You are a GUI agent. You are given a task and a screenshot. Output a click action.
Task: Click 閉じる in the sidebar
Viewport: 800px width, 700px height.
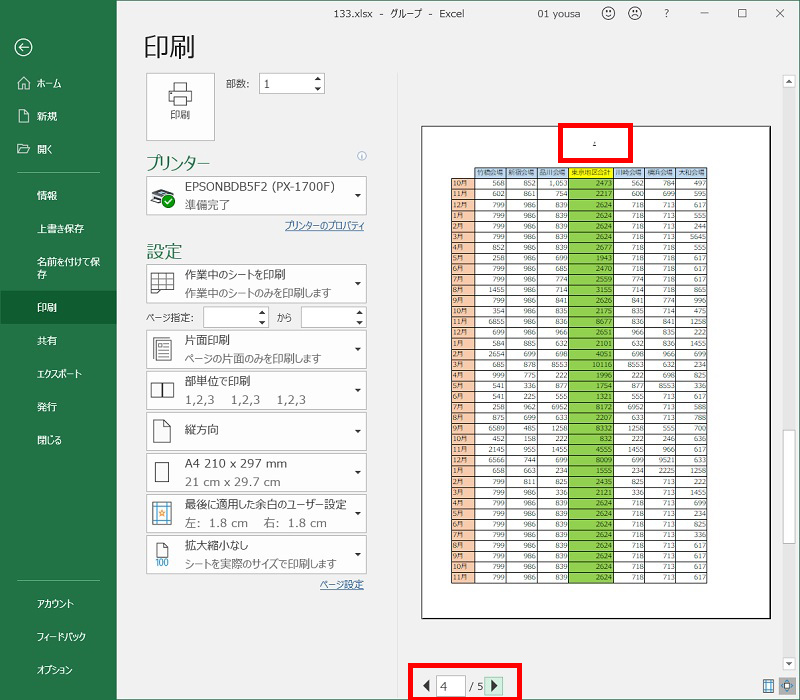pyautogui.click(x=58, y=440)
